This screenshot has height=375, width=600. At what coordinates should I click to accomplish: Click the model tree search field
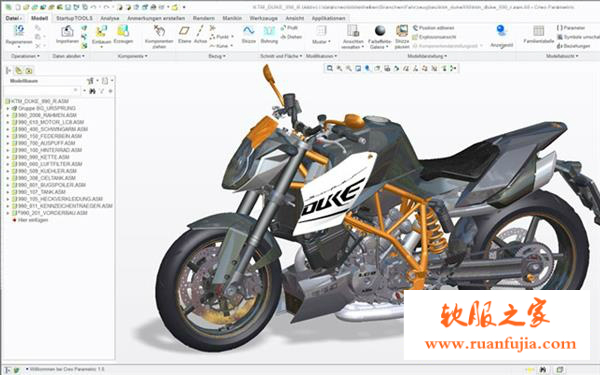pyautogui.click(x=42, y=91)
